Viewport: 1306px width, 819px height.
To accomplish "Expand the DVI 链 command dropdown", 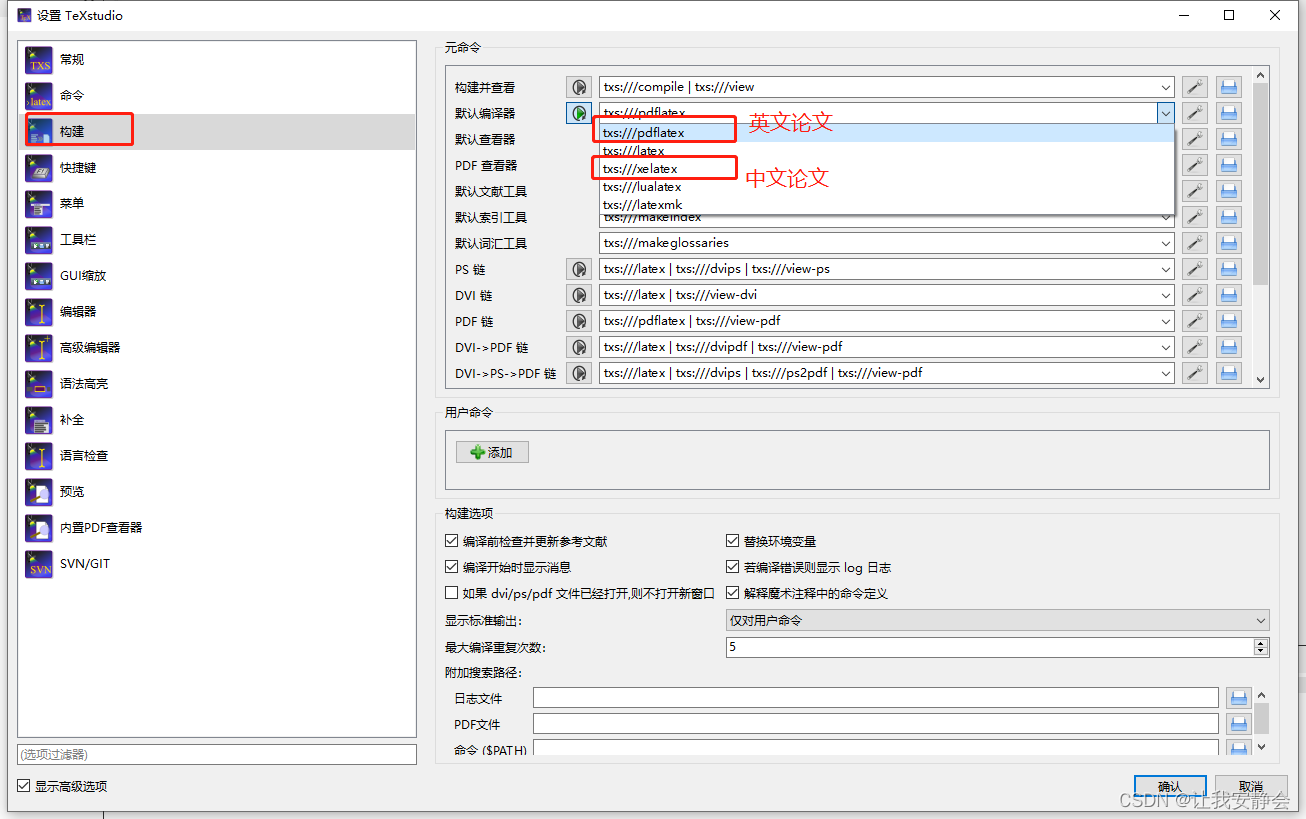I will point(1165,294).
